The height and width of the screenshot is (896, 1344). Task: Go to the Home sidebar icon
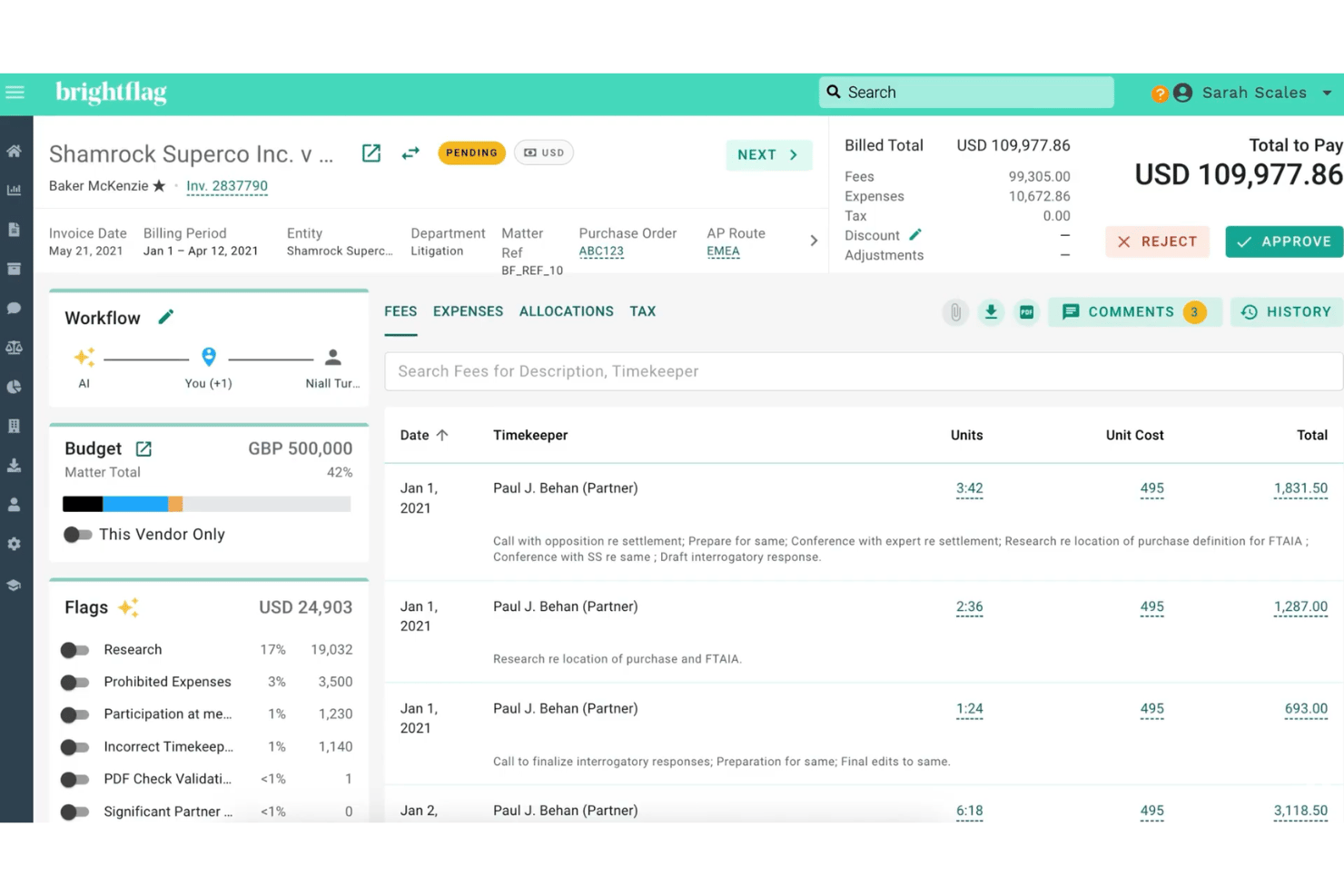click(x=15, y=152)
